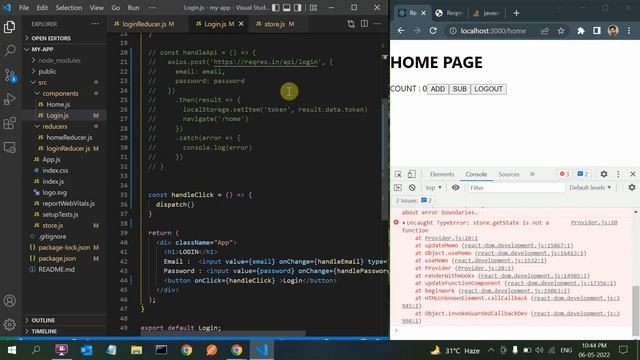The image size is (640, 360).
Task: Open Chrome Extensions puzzle icon
Action: click(581, 31)
